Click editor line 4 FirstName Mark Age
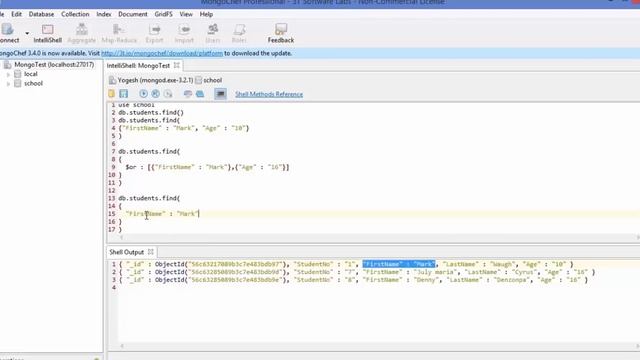640x360 pixels. tap(184, 128)
